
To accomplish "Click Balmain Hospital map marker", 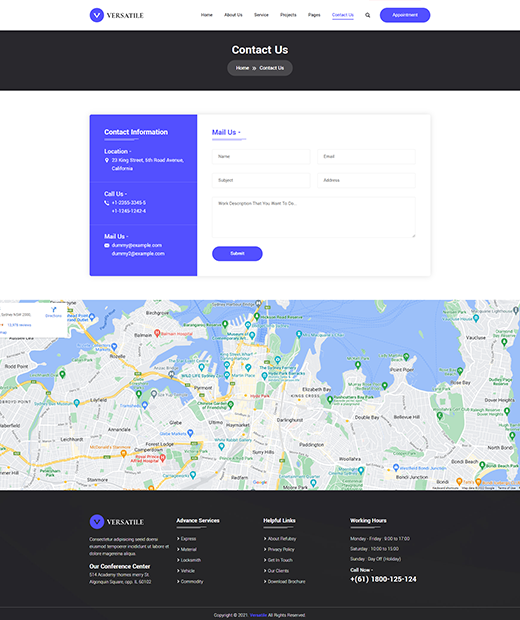I will 157,333.
